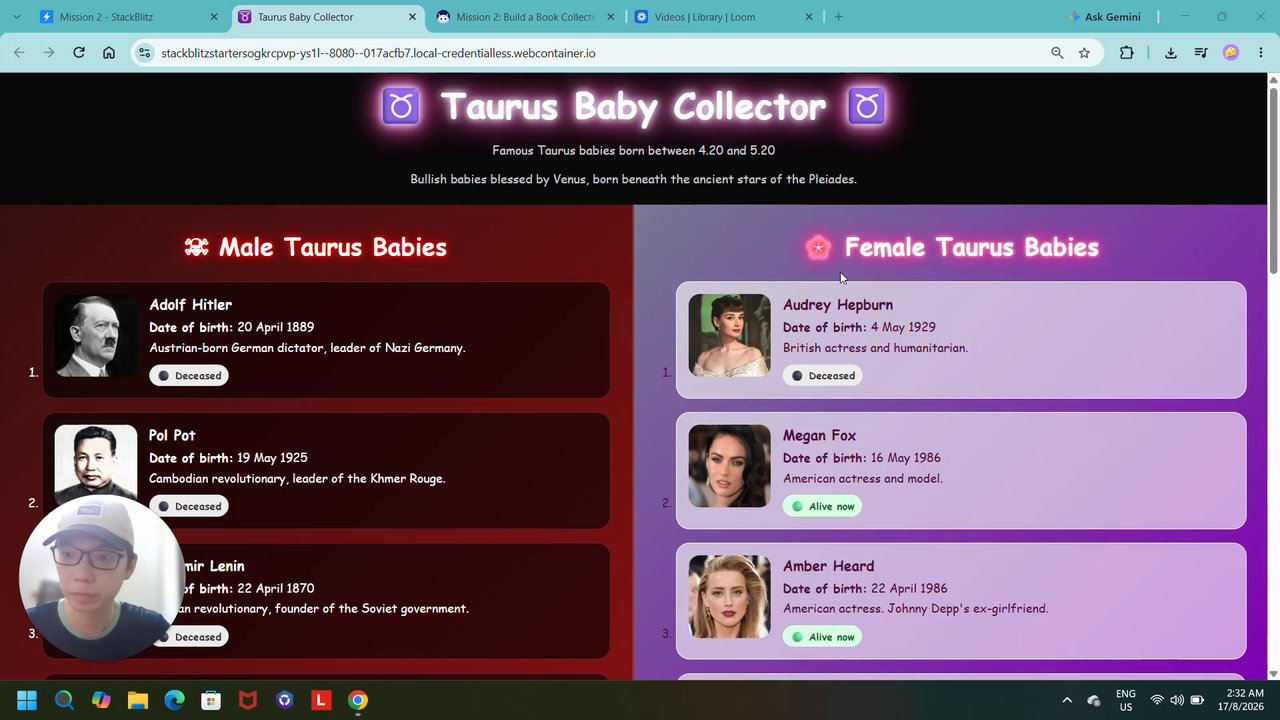Click the Audrey Hepburn name
1280x720 pixels.
click(838, 305)
